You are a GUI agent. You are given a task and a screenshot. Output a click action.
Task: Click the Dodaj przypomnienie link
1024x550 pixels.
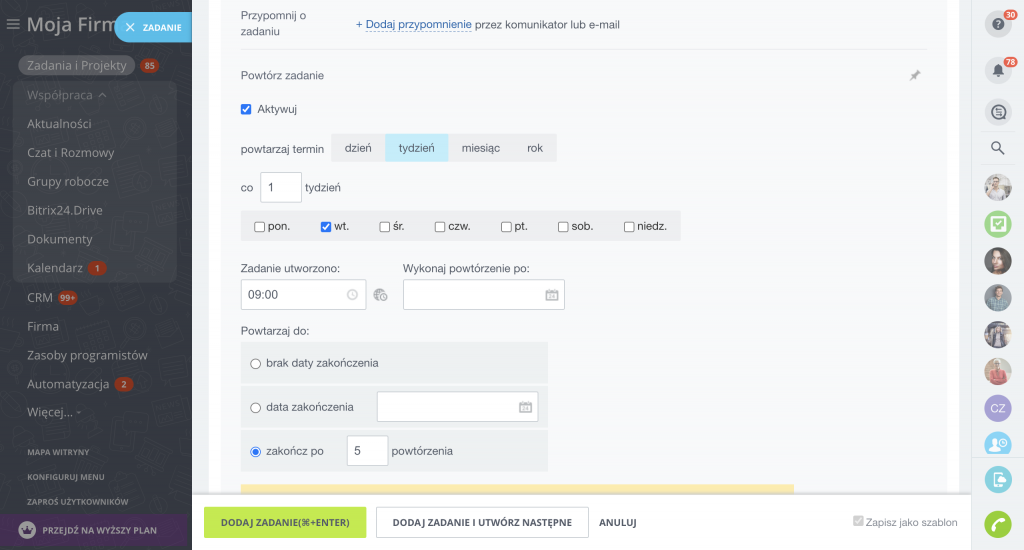click(413, 24)
